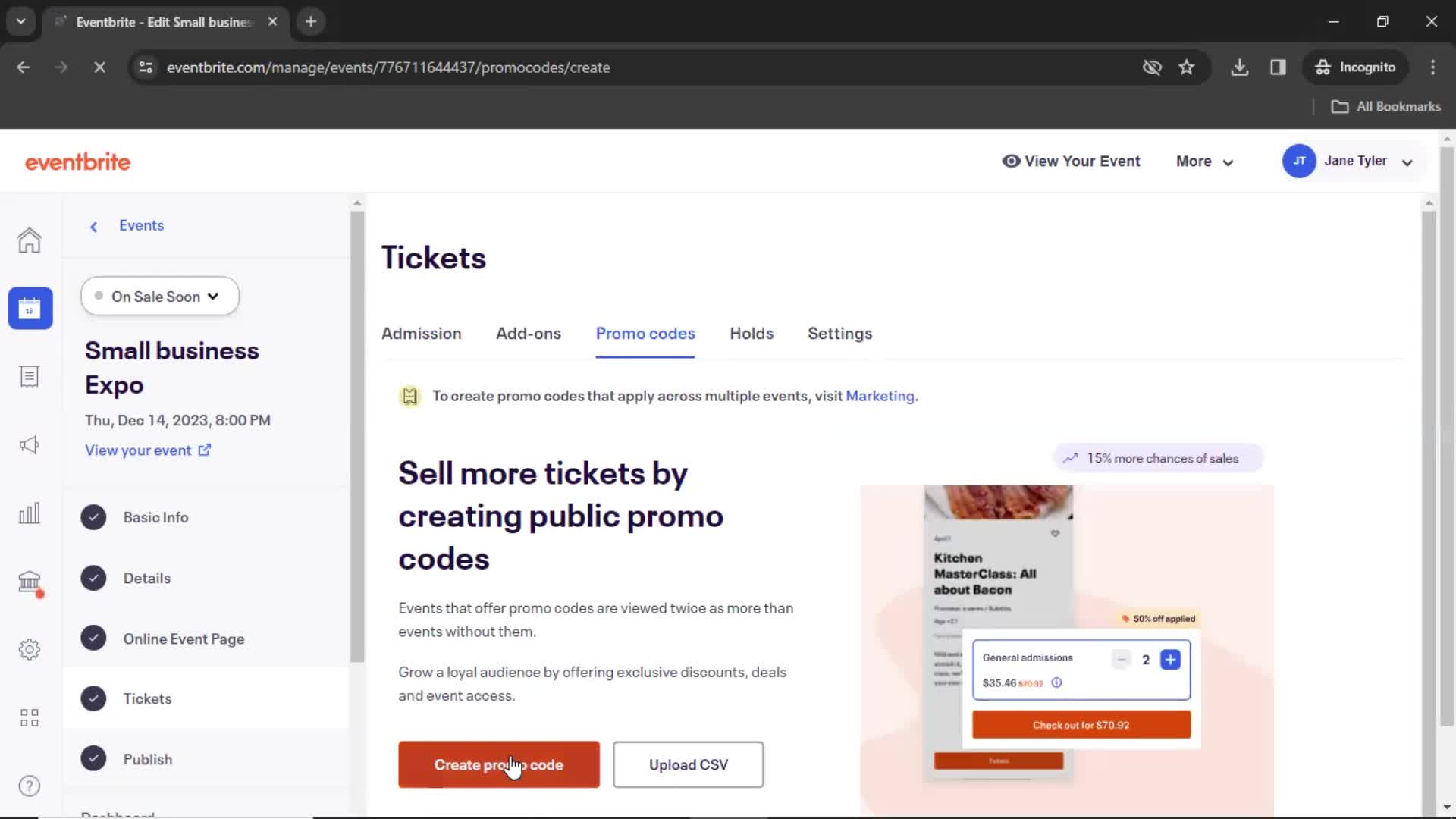1456x819 pixels.
Task: Click the Basic Info checkmark circle
Action: click(x=93, y=517)
